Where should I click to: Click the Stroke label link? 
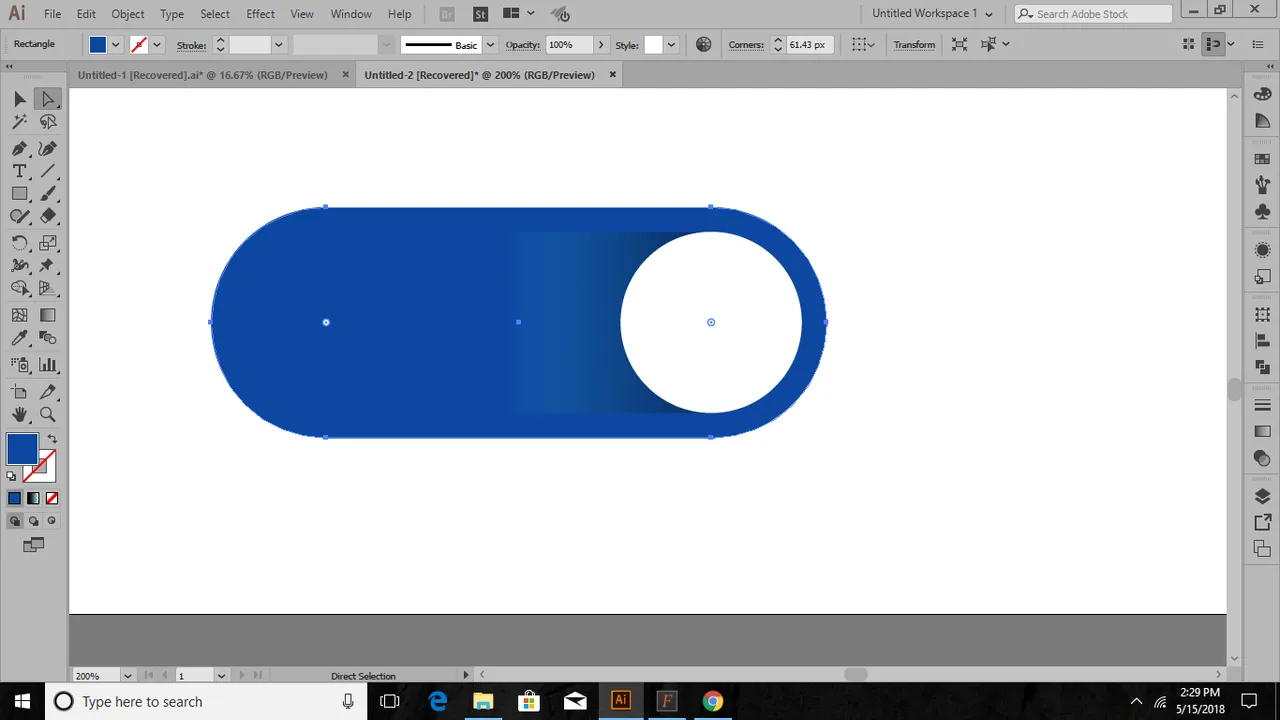point(191,45)
